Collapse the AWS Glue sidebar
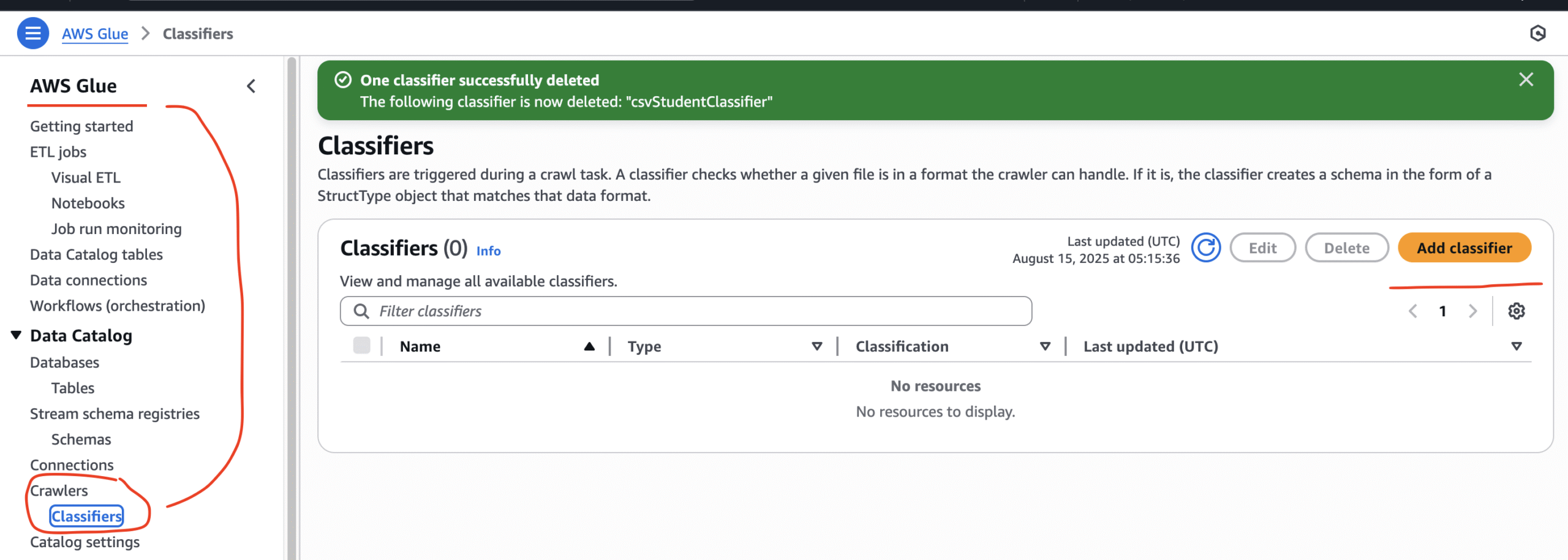Viewport: 1568px width, 560px height. click(x=251, y=86)
